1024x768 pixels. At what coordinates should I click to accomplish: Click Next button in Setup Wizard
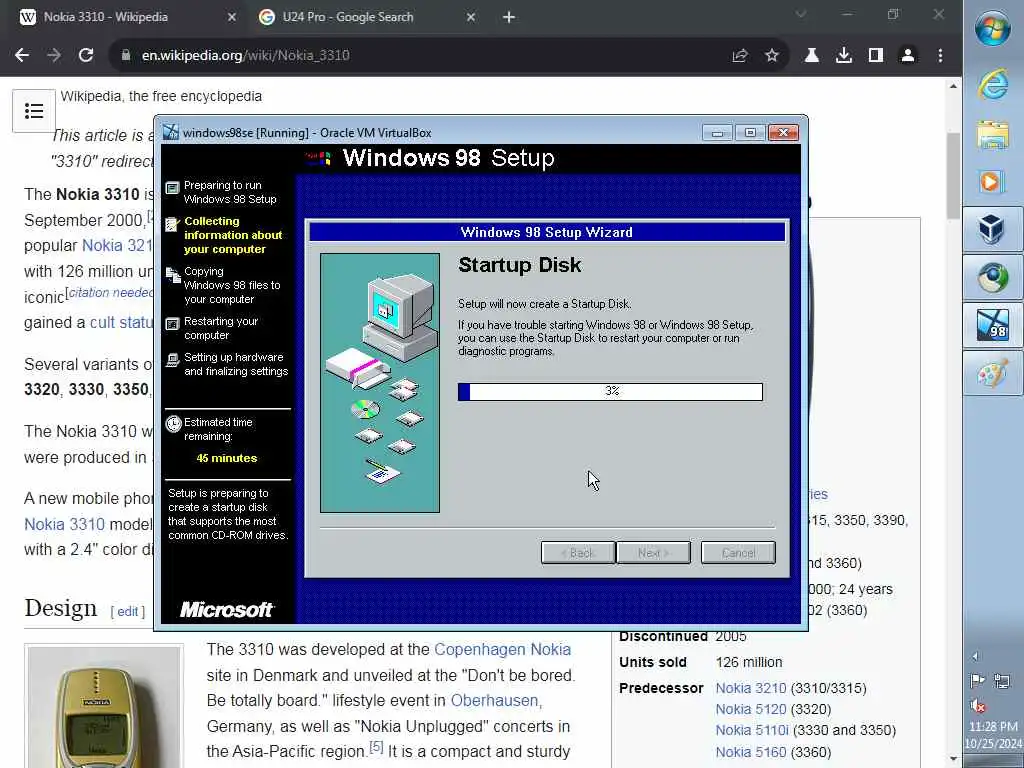click(653, 552)
